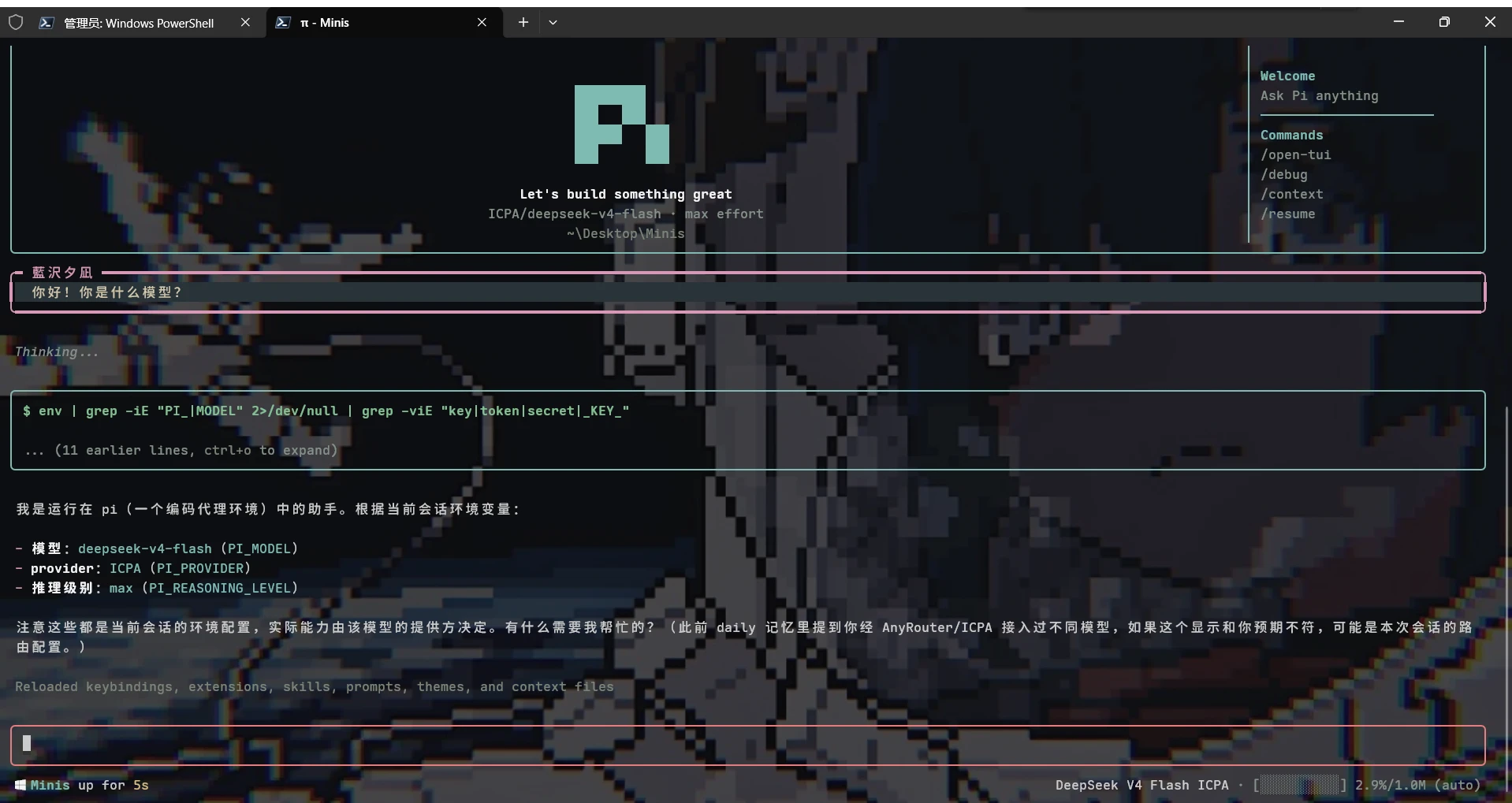Viewport: 1512px width, 803px height.
Task: Click the 藍沢夕凪 username label
Action: [62, 273]
